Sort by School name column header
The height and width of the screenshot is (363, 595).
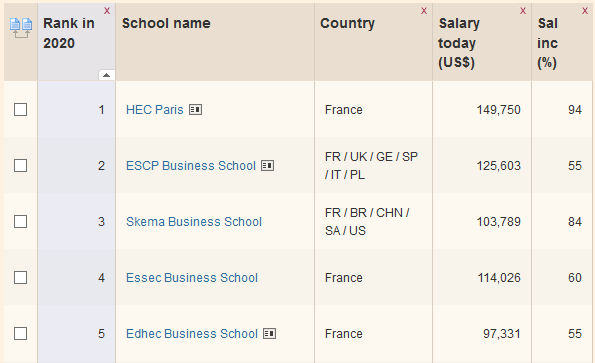point(166,23)
